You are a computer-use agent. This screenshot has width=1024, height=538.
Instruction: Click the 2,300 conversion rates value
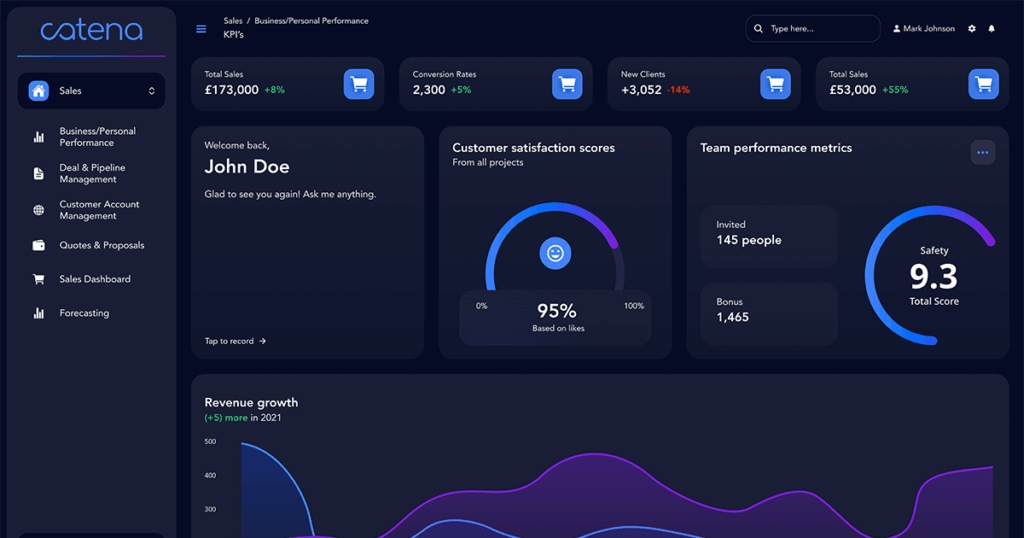(429, 90)
